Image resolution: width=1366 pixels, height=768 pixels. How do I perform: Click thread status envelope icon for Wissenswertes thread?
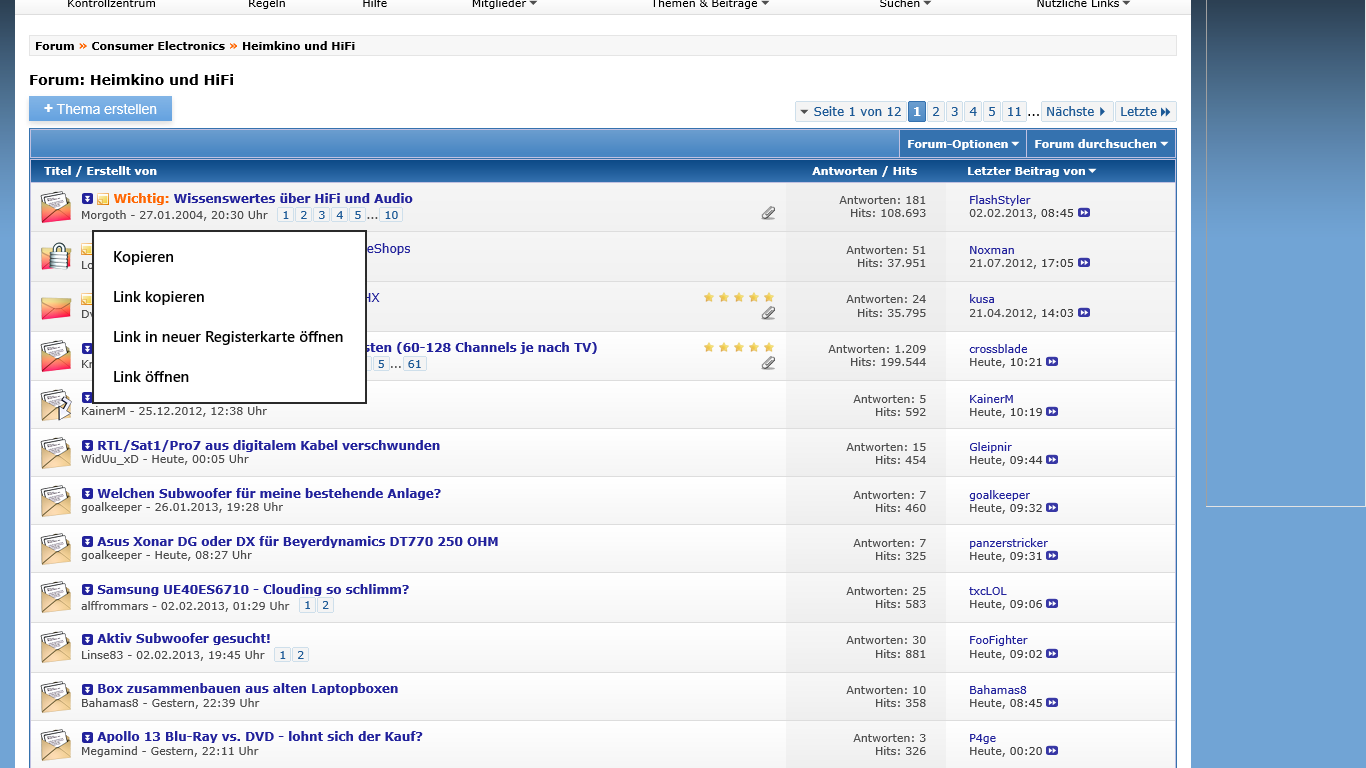coord(55,207)
